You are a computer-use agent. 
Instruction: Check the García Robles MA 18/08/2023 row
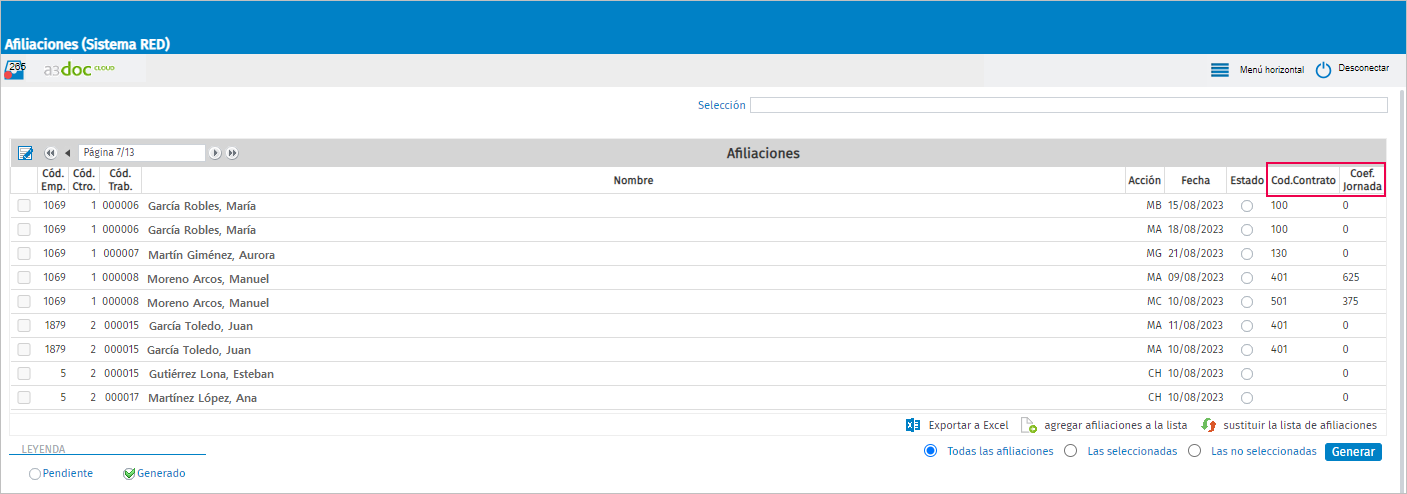[x=24, y=230]
